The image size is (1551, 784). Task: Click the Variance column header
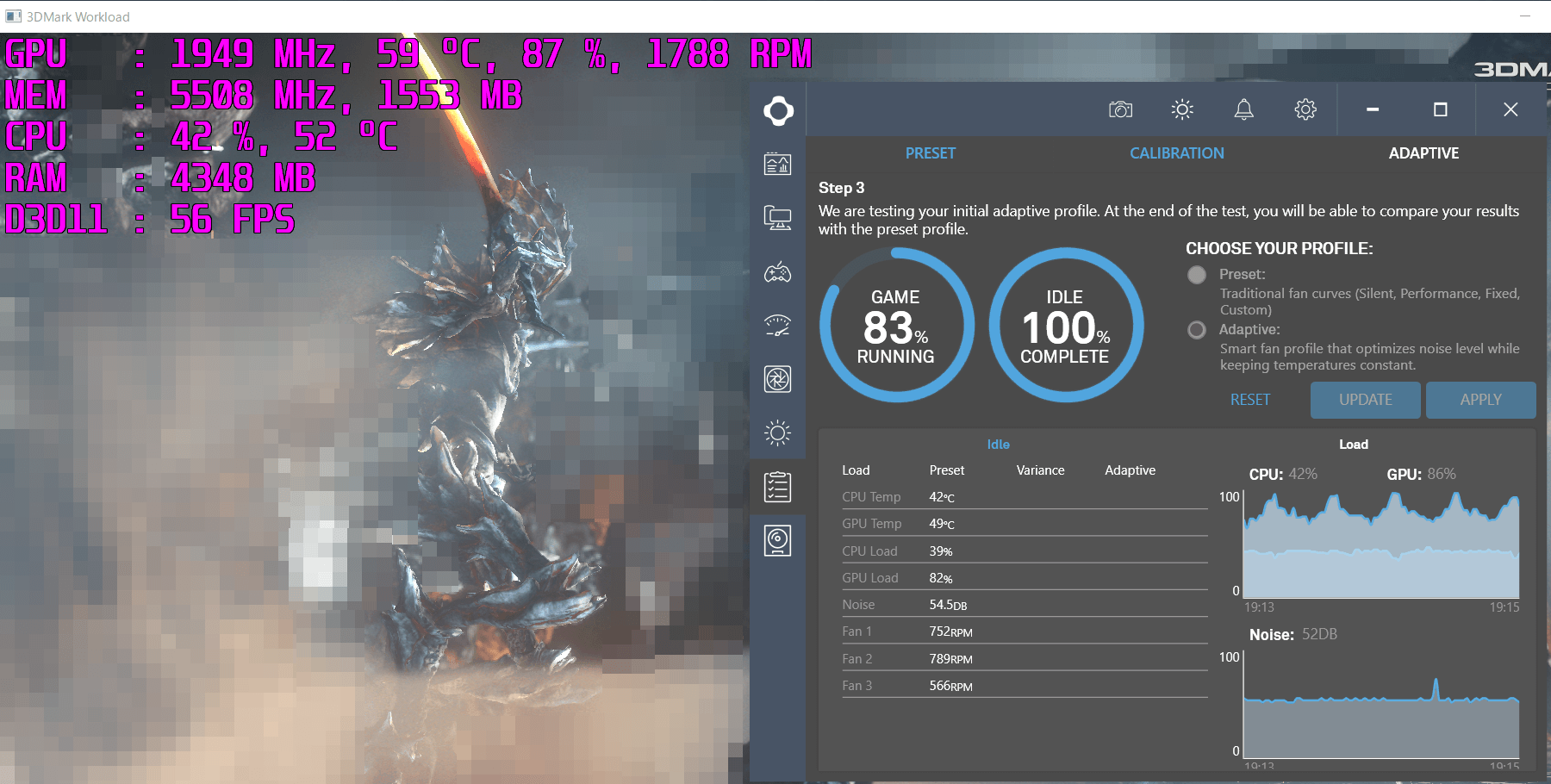(x=1040, y=470)
